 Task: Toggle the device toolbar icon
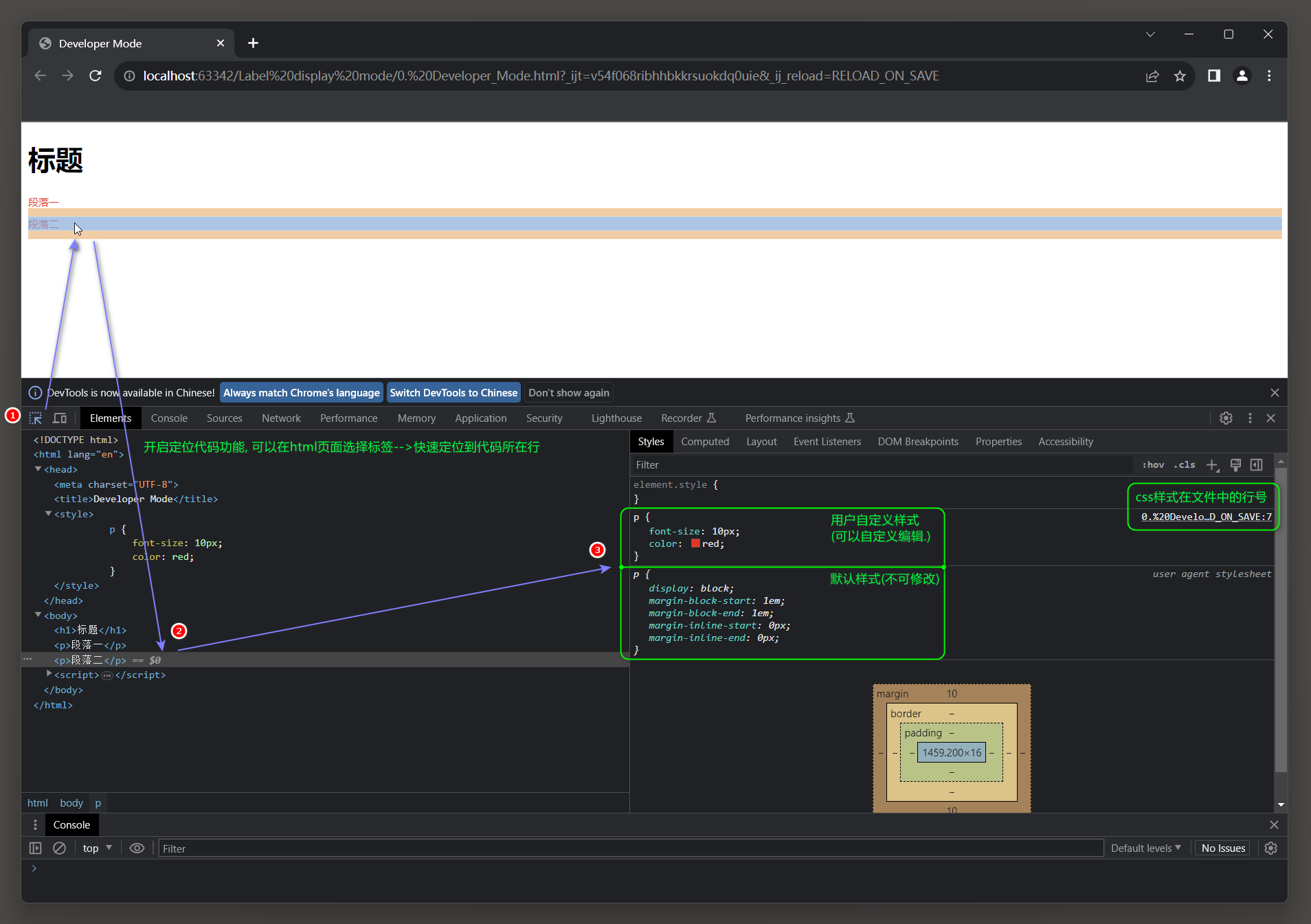60,418
